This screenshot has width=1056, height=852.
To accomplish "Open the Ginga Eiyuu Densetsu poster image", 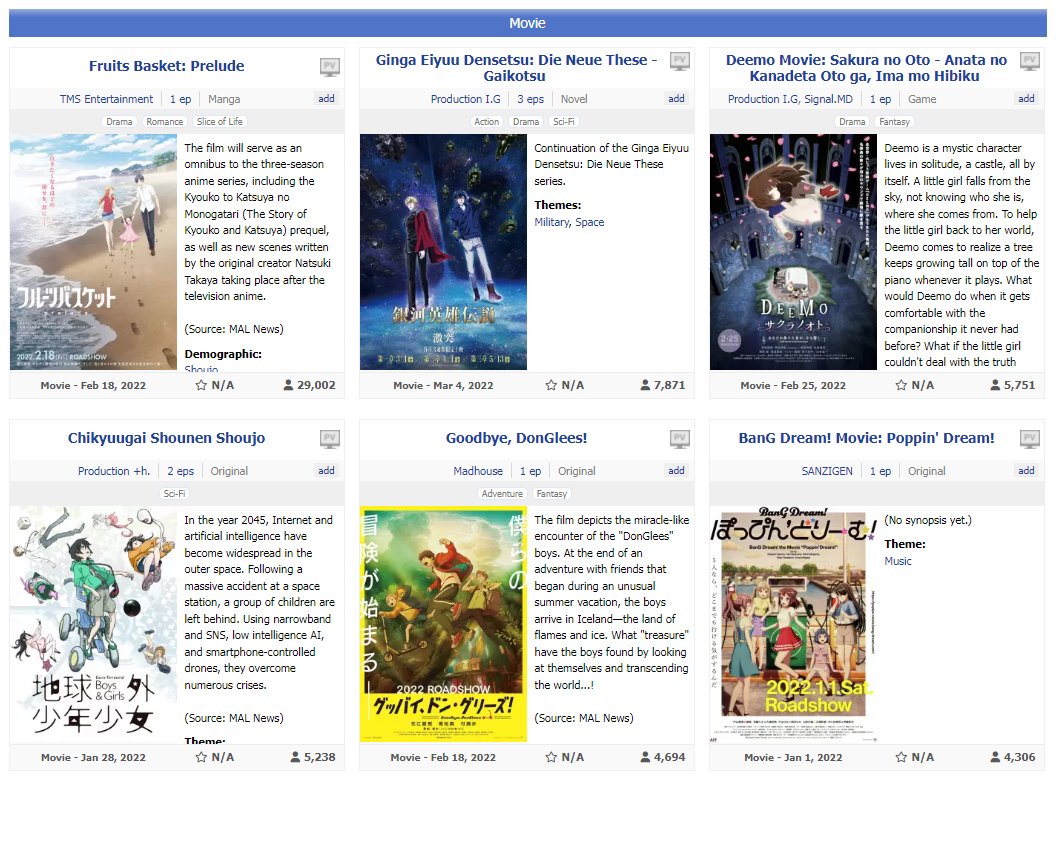I will click(443, 252).
